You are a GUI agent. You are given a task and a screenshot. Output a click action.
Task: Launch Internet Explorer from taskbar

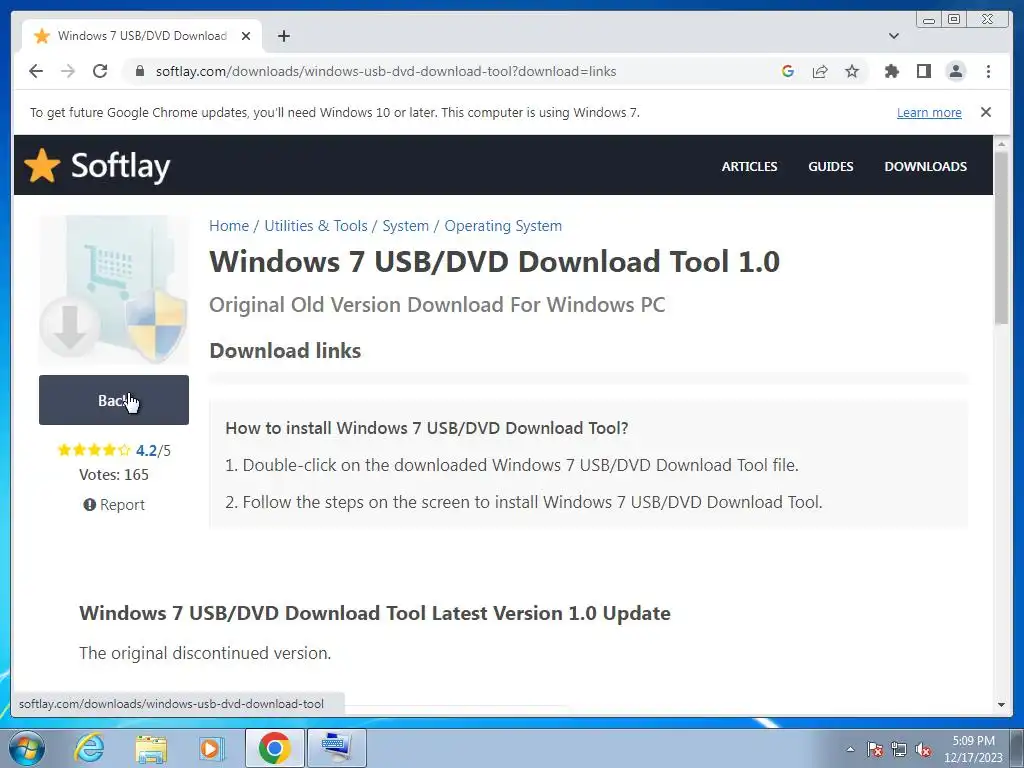(x=89, y=748)
